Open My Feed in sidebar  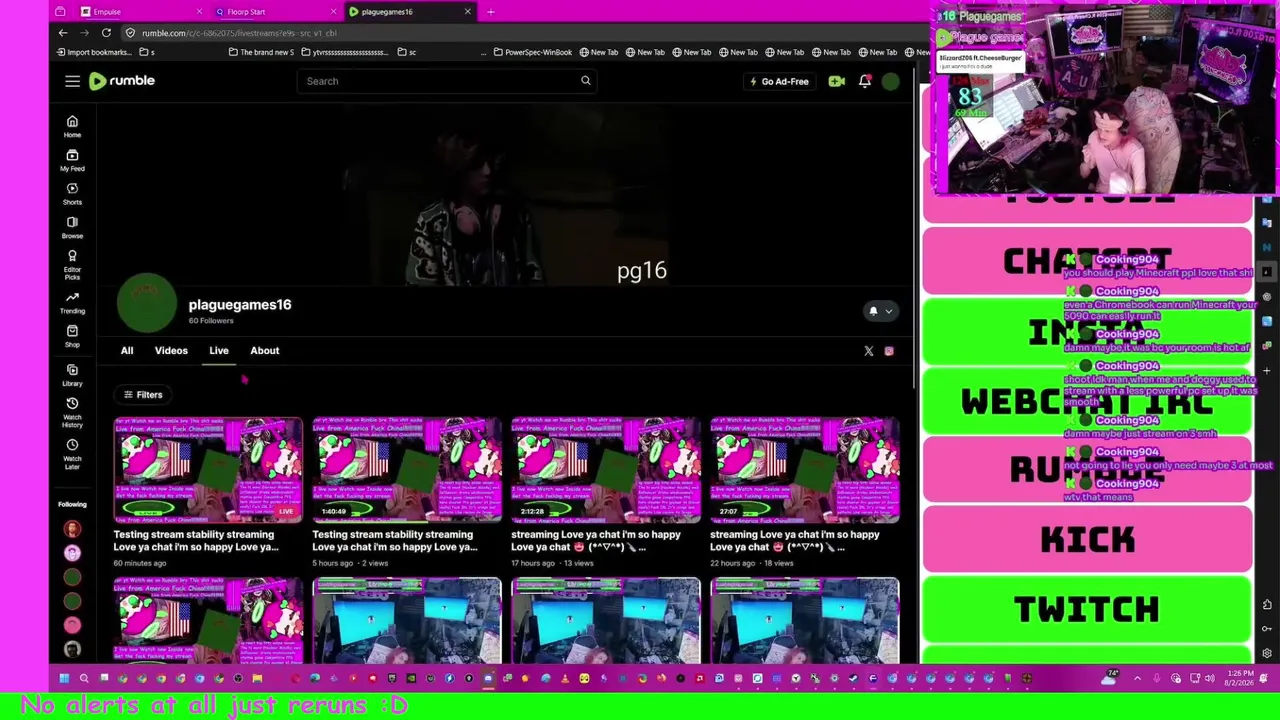point(72,160)
